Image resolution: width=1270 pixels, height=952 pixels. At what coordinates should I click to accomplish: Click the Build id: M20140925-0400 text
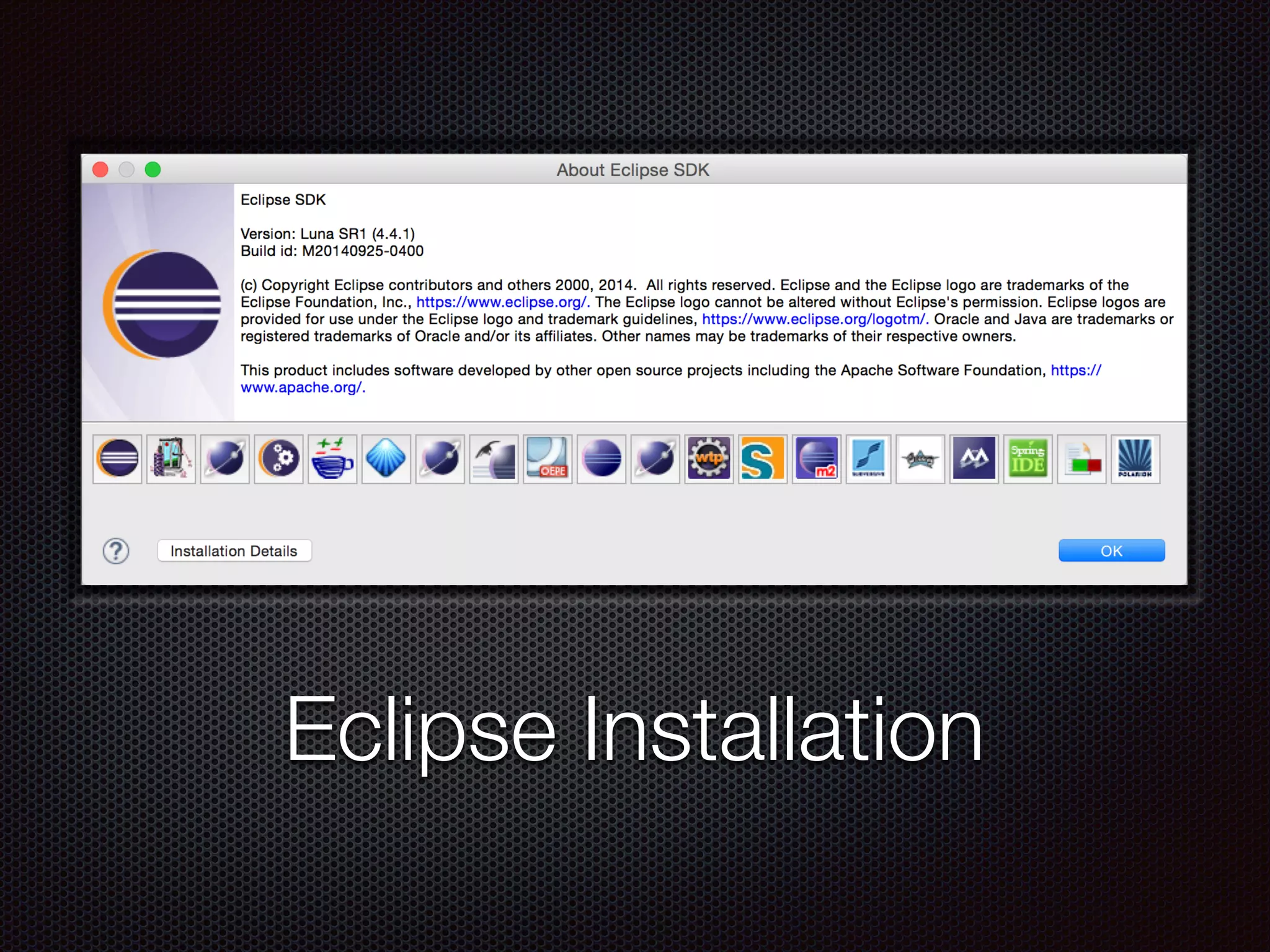[332, 251]
